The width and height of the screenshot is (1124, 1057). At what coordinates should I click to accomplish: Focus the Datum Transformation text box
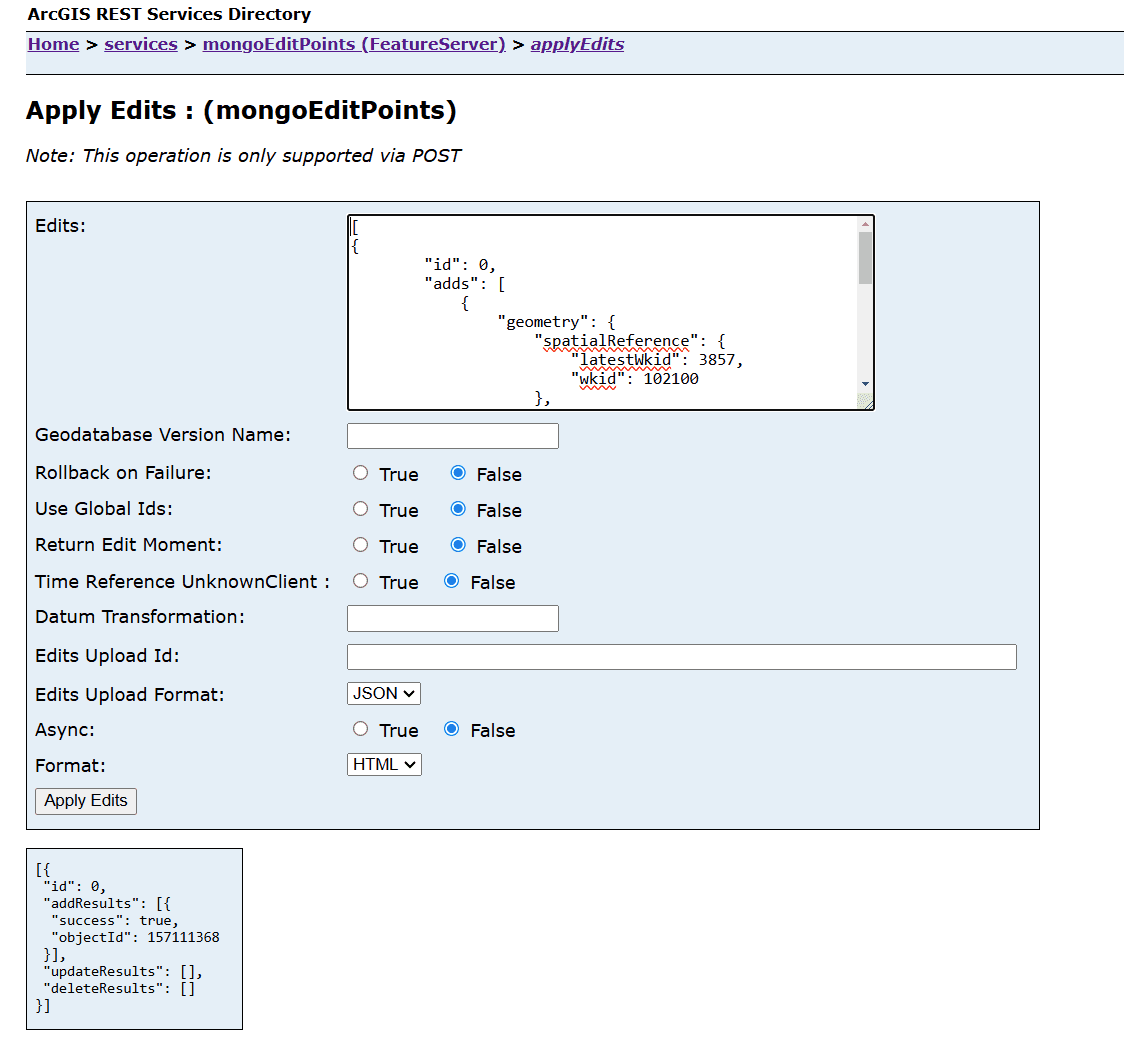coord(452,617)
